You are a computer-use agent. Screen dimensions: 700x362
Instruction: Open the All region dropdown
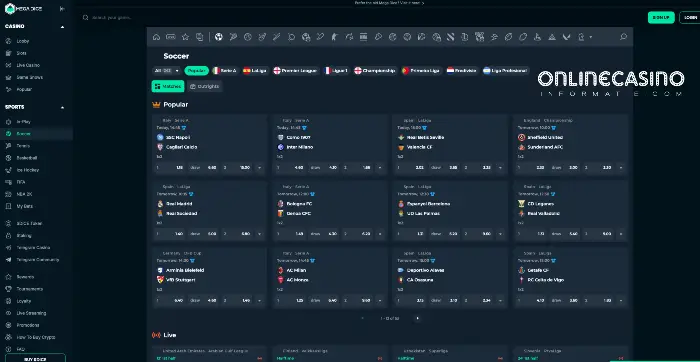point(167,71)
